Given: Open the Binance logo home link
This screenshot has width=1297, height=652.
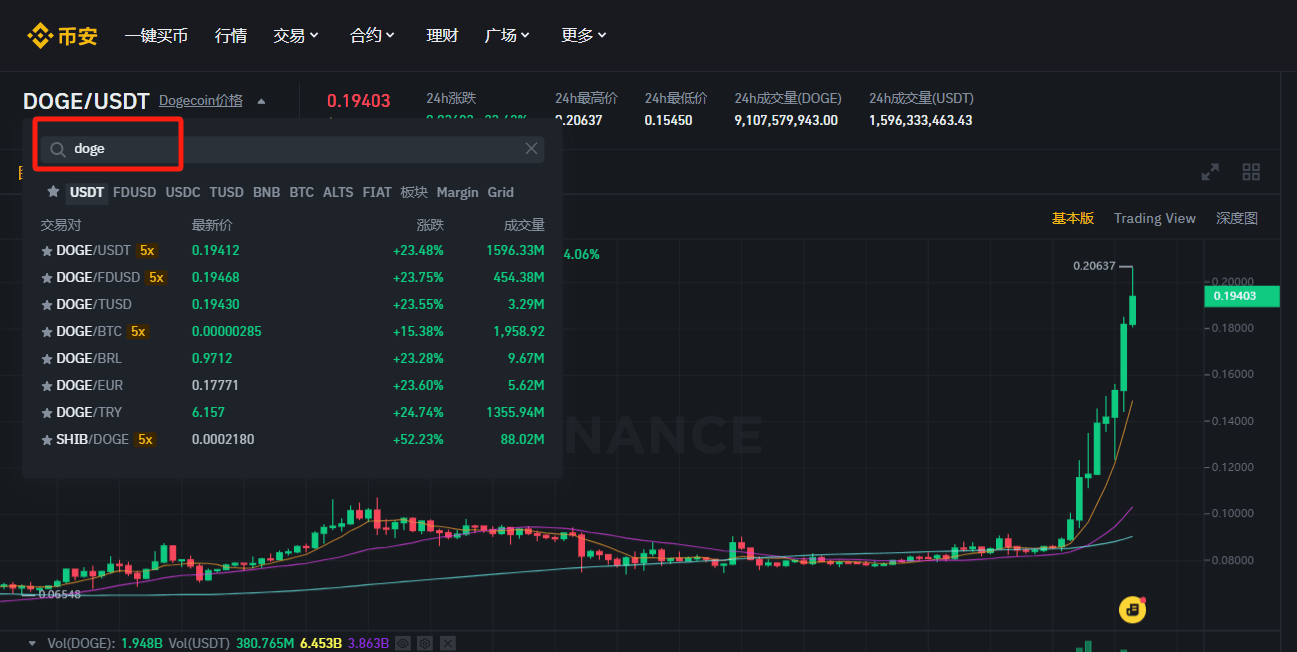Looking at the screenshot, I should pyautogui.click(x=62, y=36).
